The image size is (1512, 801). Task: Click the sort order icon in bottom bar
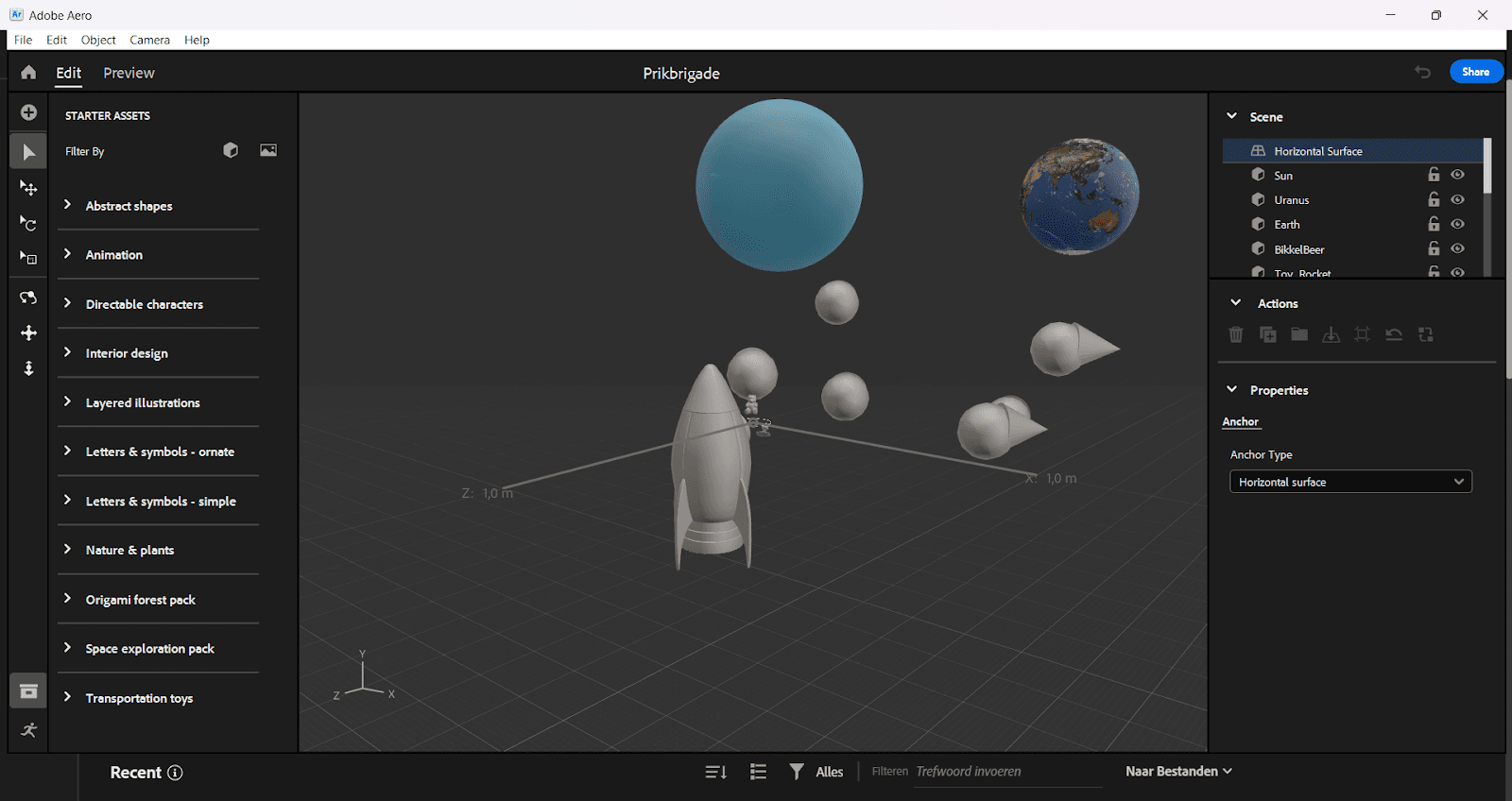pos(716,772)
